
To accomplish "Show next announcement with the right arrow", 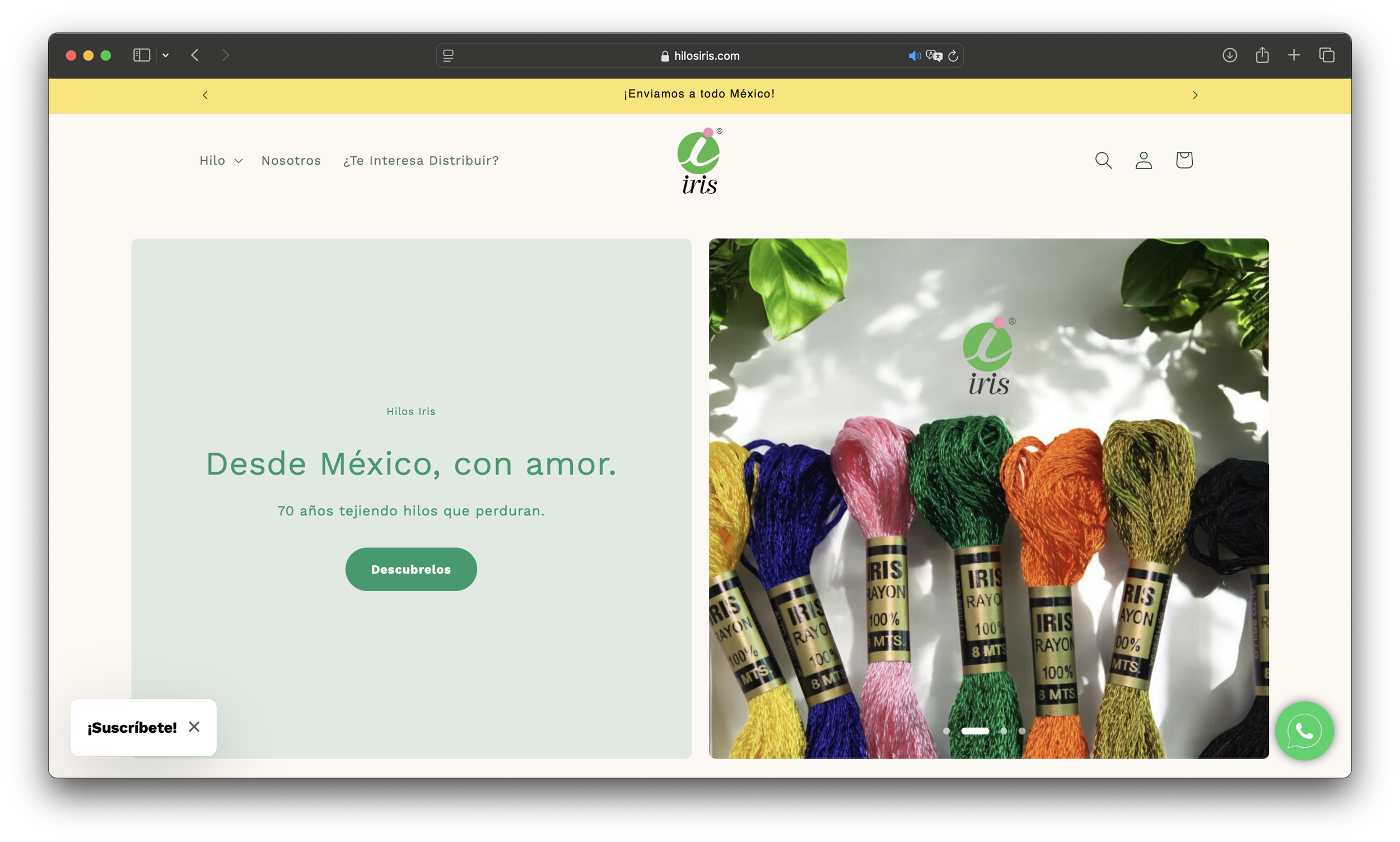I will click(1194, 95).
